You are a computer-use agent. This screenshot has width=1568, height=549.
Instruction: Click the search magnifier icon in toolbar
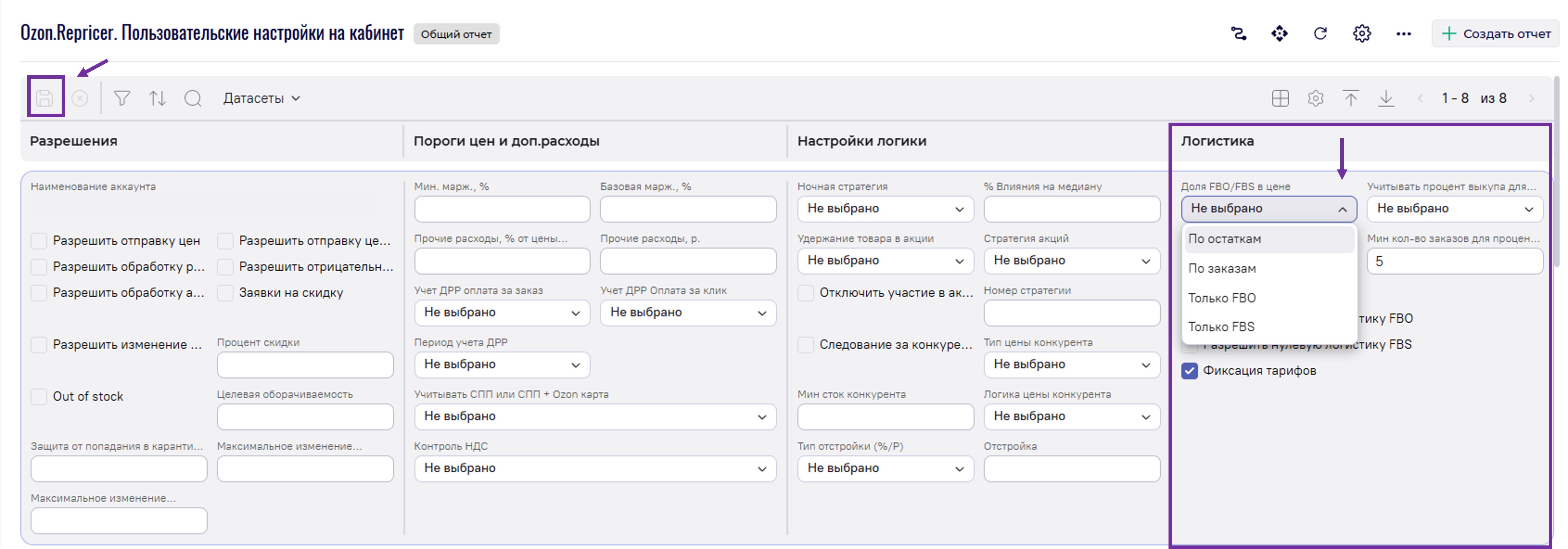[192, 98]
